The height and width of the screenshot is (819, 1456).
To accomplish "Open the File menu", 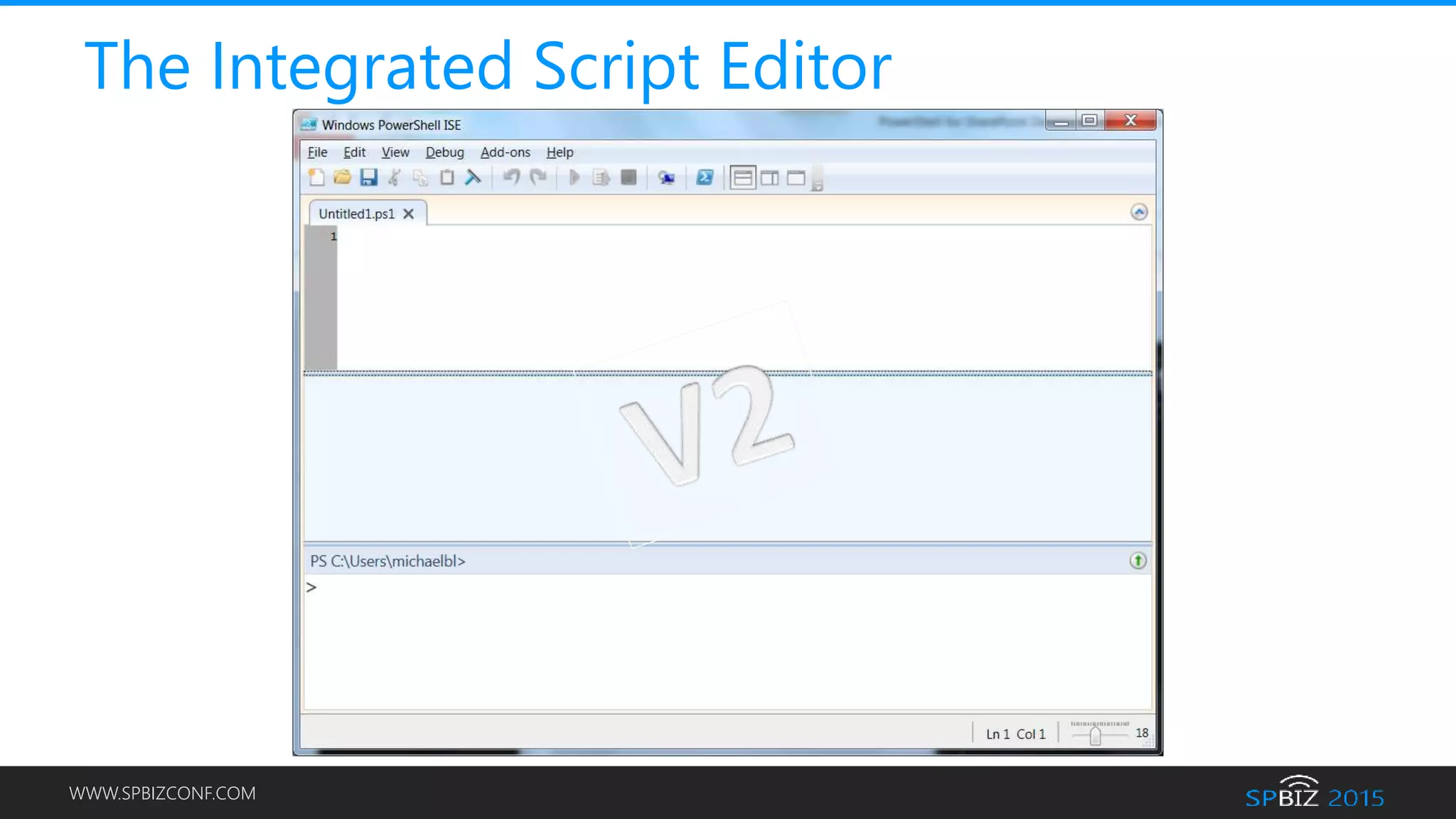I will coord(317,152).
